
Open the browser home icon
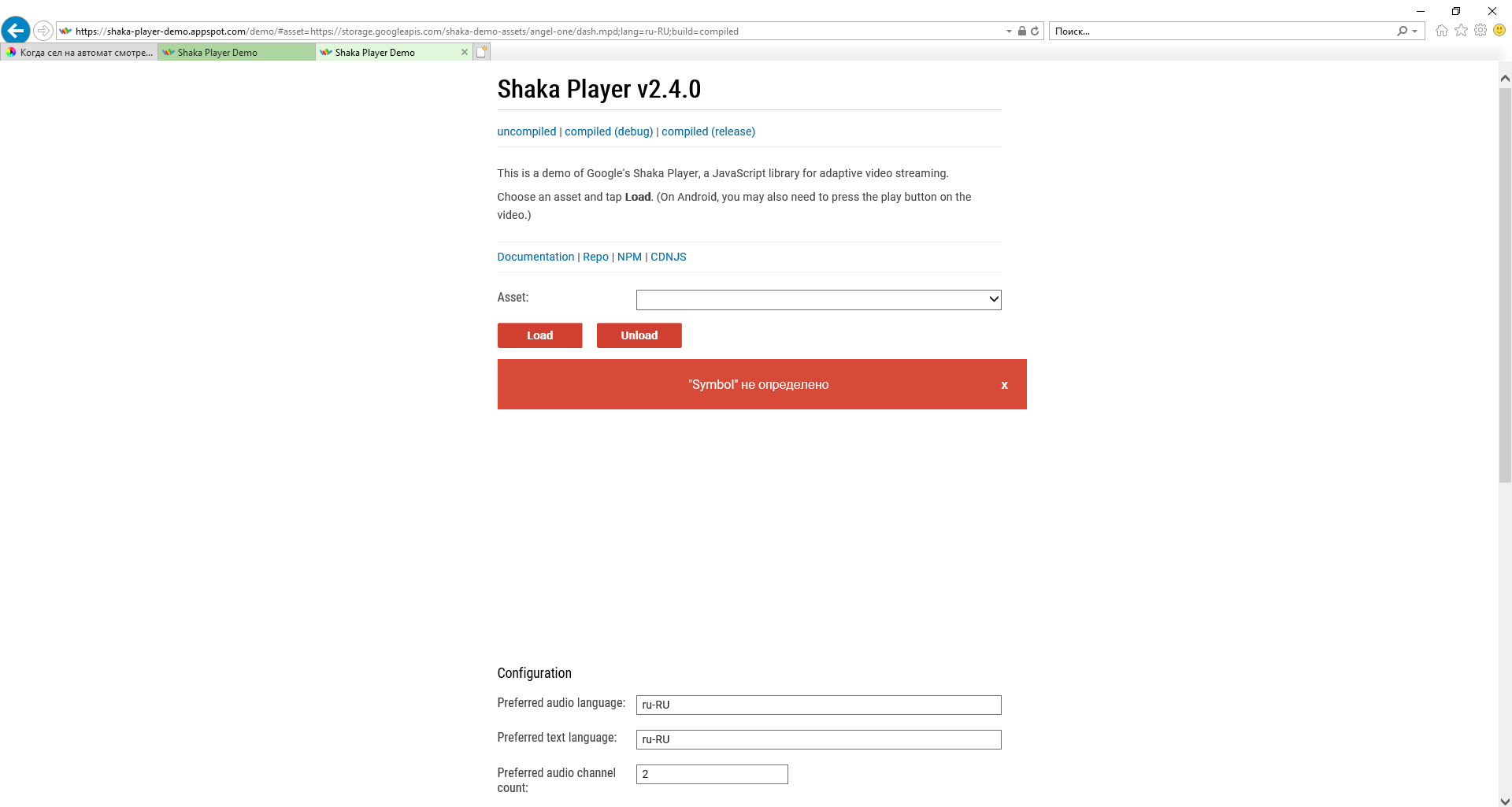(x=1442, y=31)
